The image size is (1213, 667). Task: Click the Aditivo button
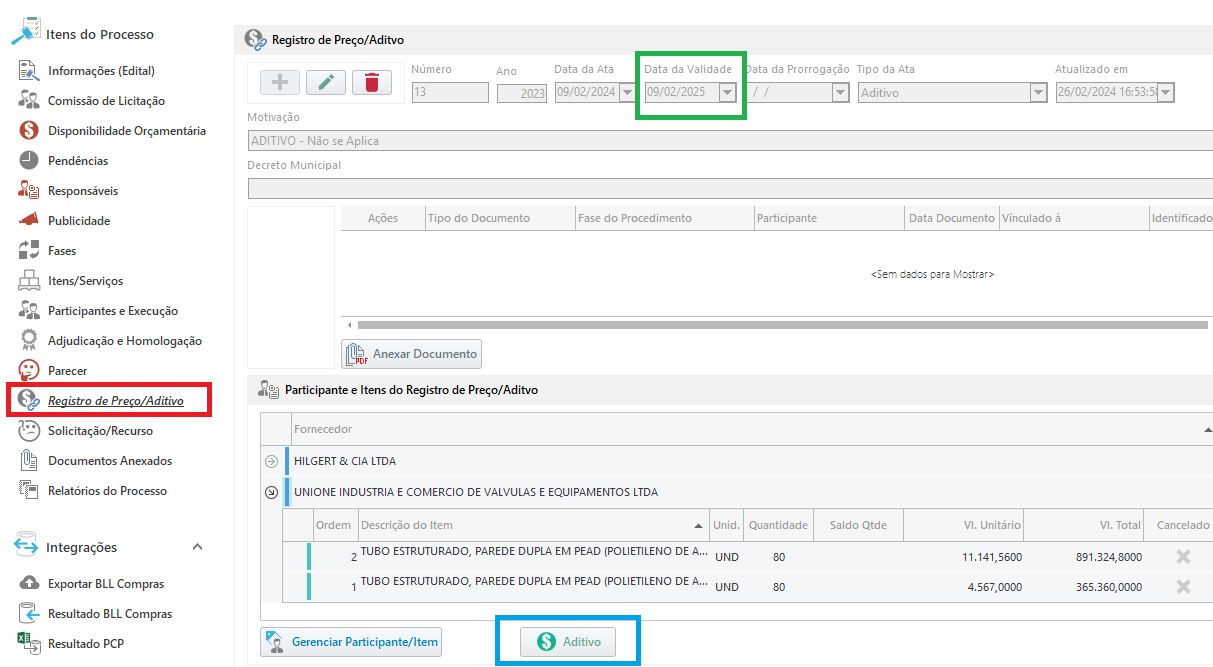click(x=568, y=642)
